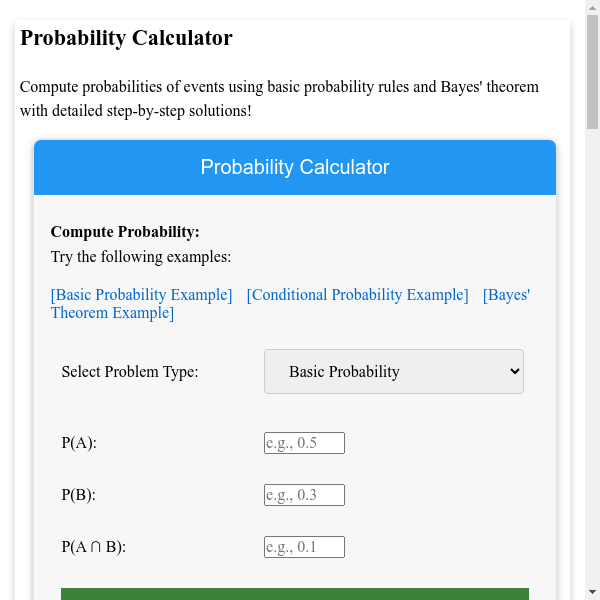Click the scrollbar's down arrow

pyautogui.click(x=592, y=592)
